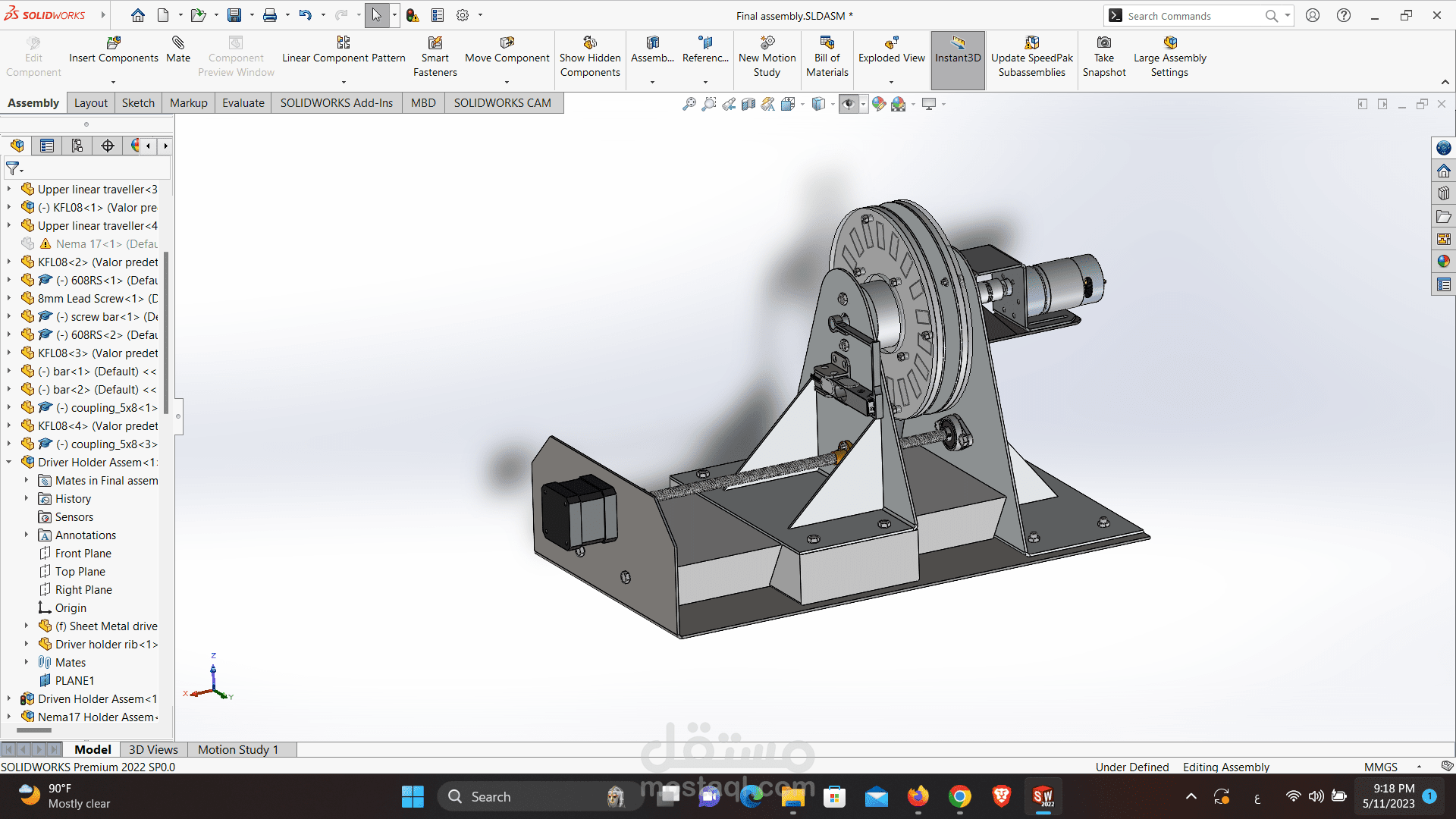Click Section View icon in view toolbar

point(748,104)
